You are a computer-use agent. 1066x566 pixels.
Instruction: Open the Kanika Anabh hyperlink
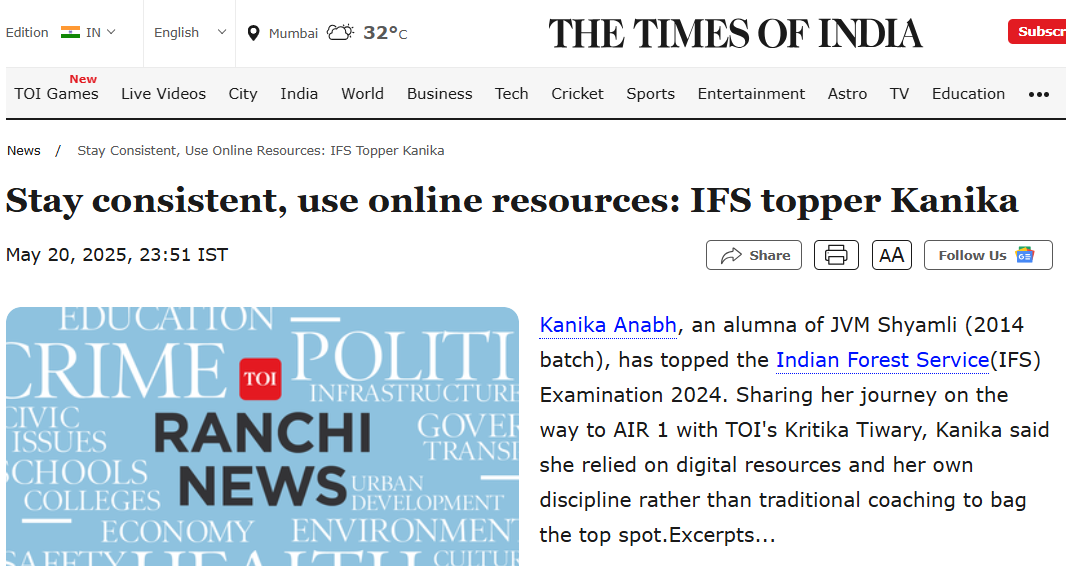(608, 325)
